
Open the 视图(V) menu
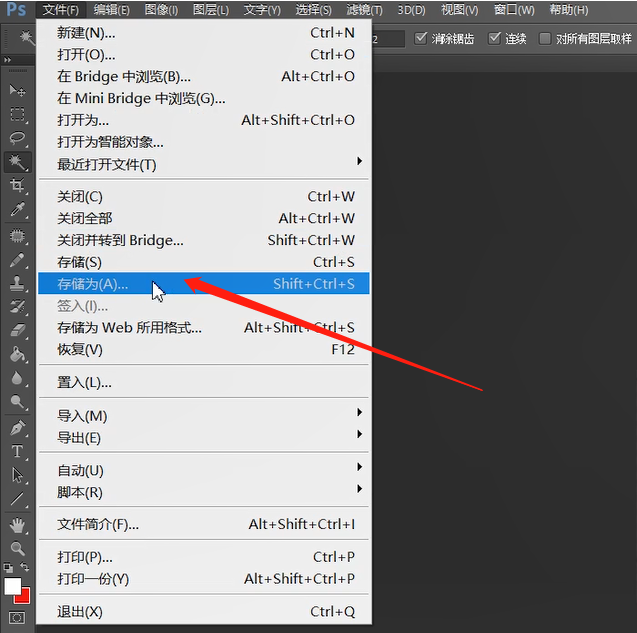[459, 9]
